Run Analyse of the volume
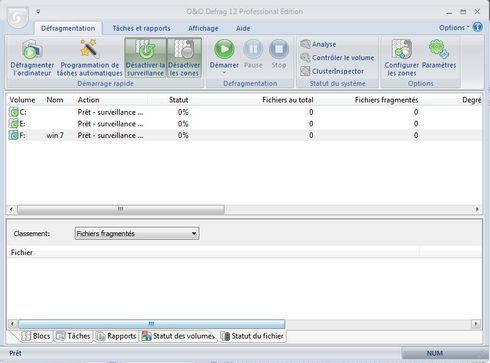490x363 pixels. (318, 44)
